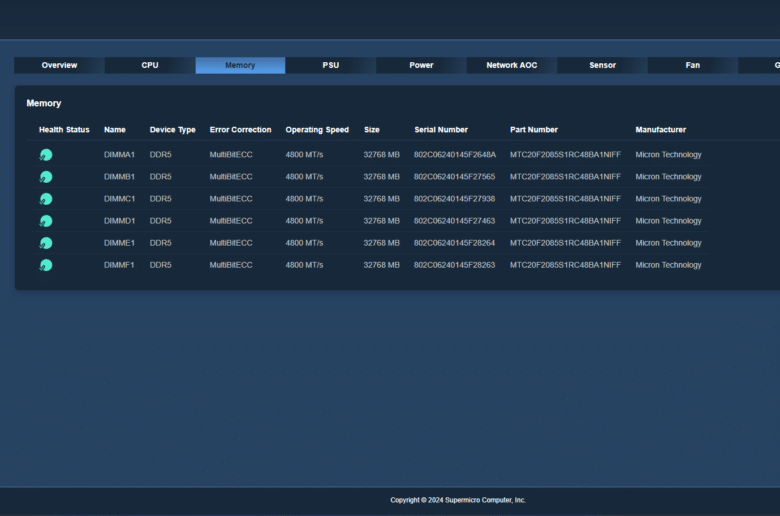Image resolution: width=780 pixels, height=516 pixels.
Task: Switch to the CPU tab
Action: pos(150,65)
